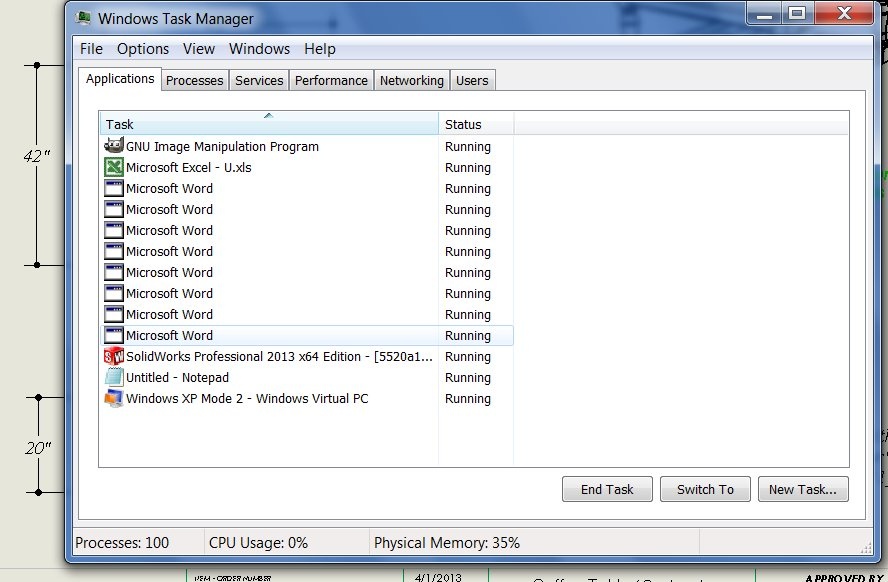Select the Untitled - Notepad task

[x=306, y=377]
